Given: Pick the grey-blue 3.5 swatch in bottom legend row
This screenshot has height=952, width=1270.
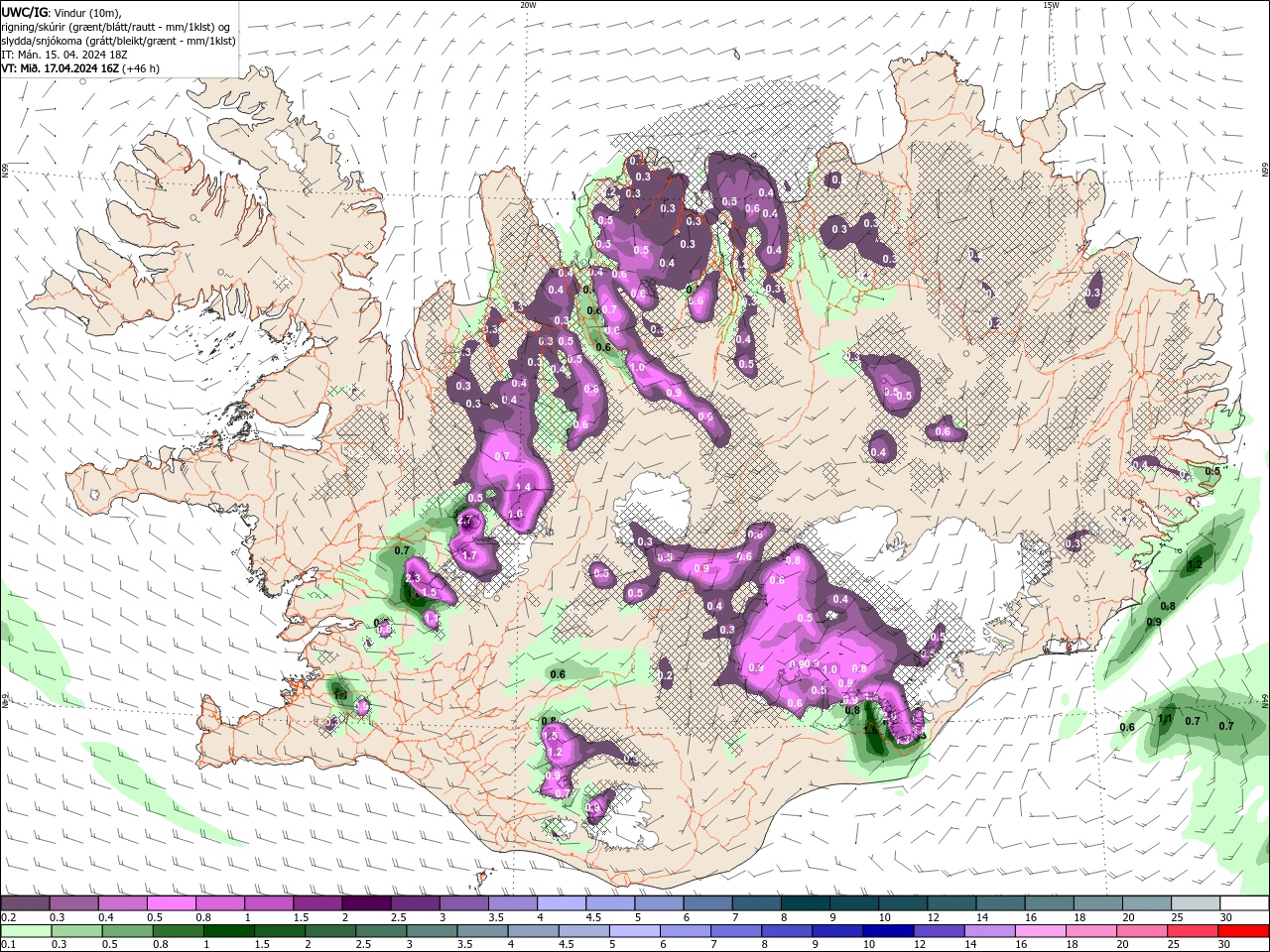Looking at the screenshot, I should [482, 931].
